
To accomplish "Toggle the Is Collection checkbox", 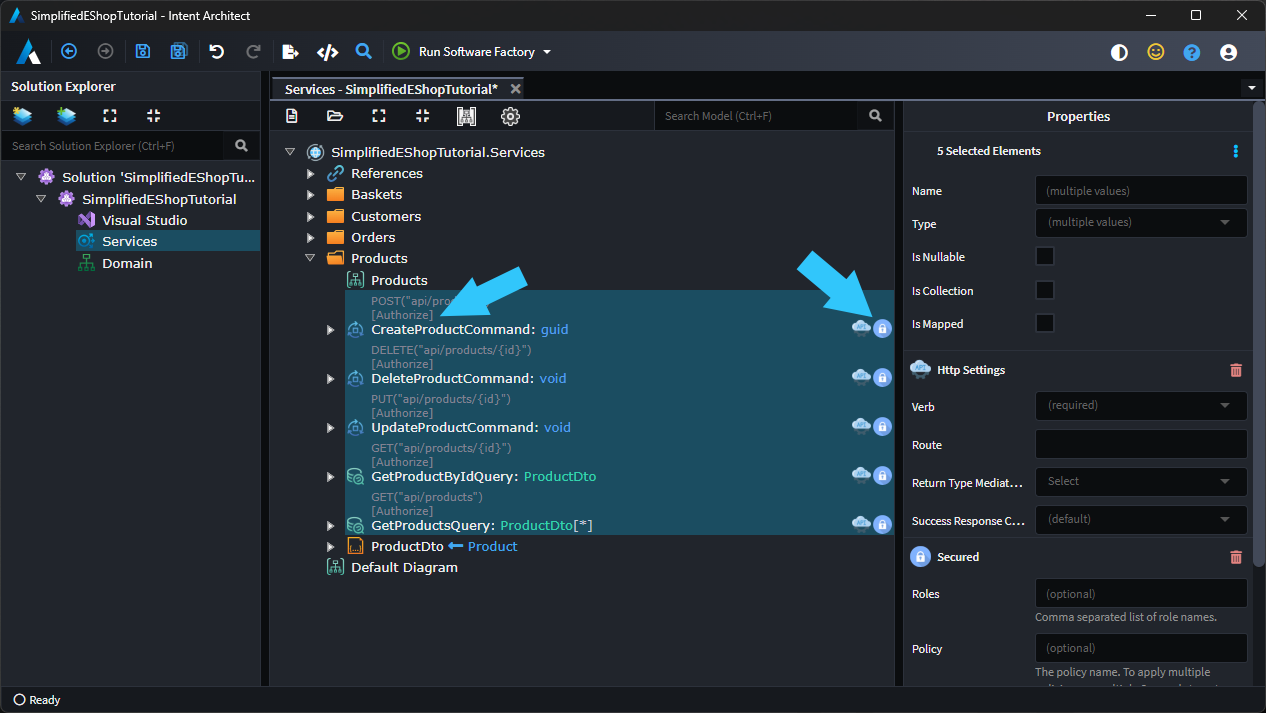I will click(x=1045, y=290).
